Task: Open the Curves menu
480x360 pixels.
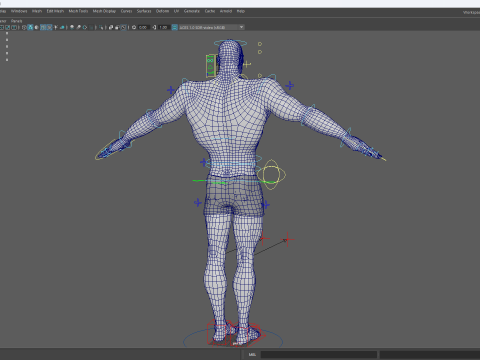Action: tap(126, 11)
